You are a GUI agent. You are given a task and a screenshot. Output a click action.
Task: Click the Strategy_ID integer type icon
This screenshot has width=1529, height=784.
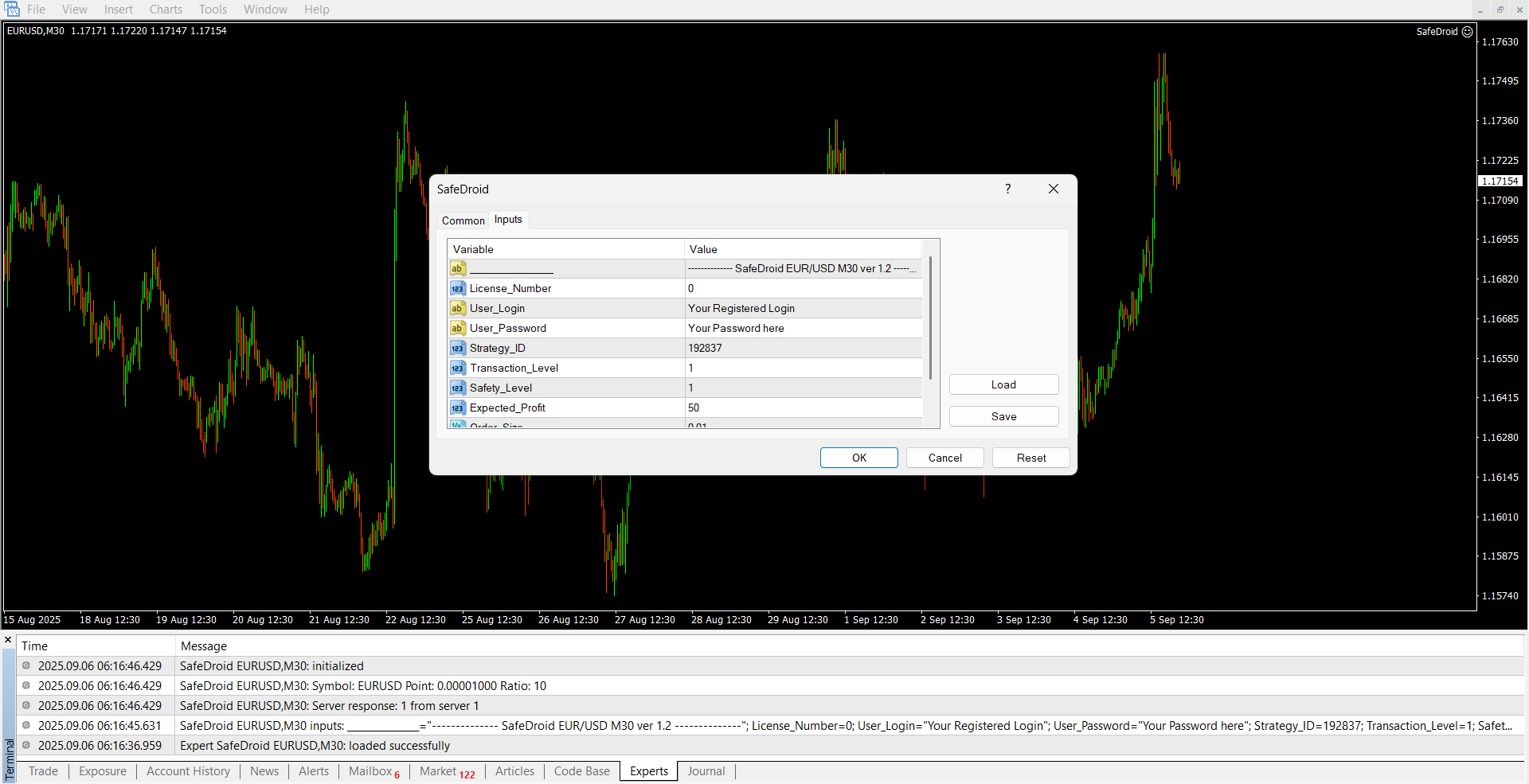457,348
